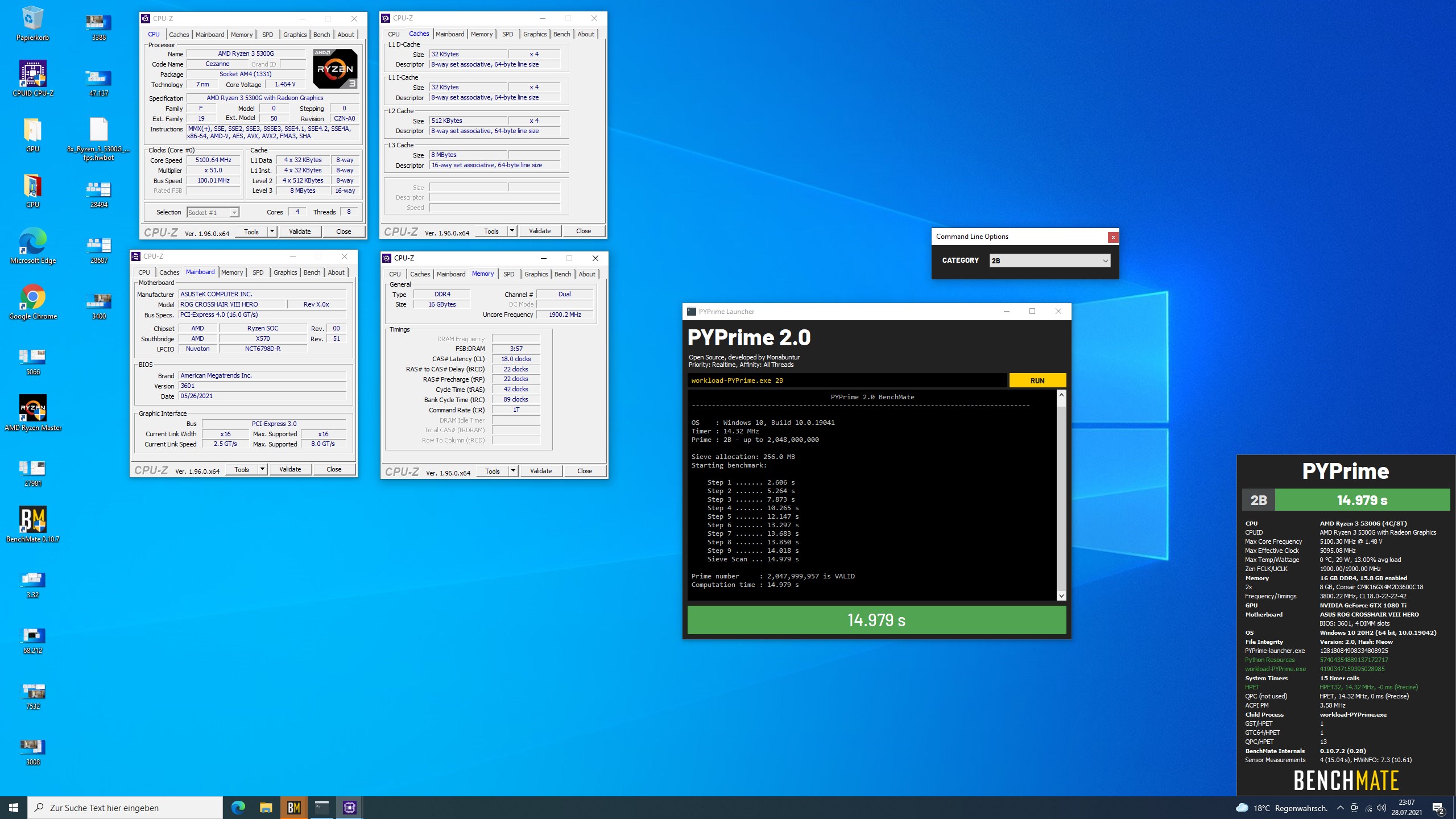The width and height of the screenshot is (1456, 819).
Task: Close the Command Line Options dialog
Action: pos(1113,237)
